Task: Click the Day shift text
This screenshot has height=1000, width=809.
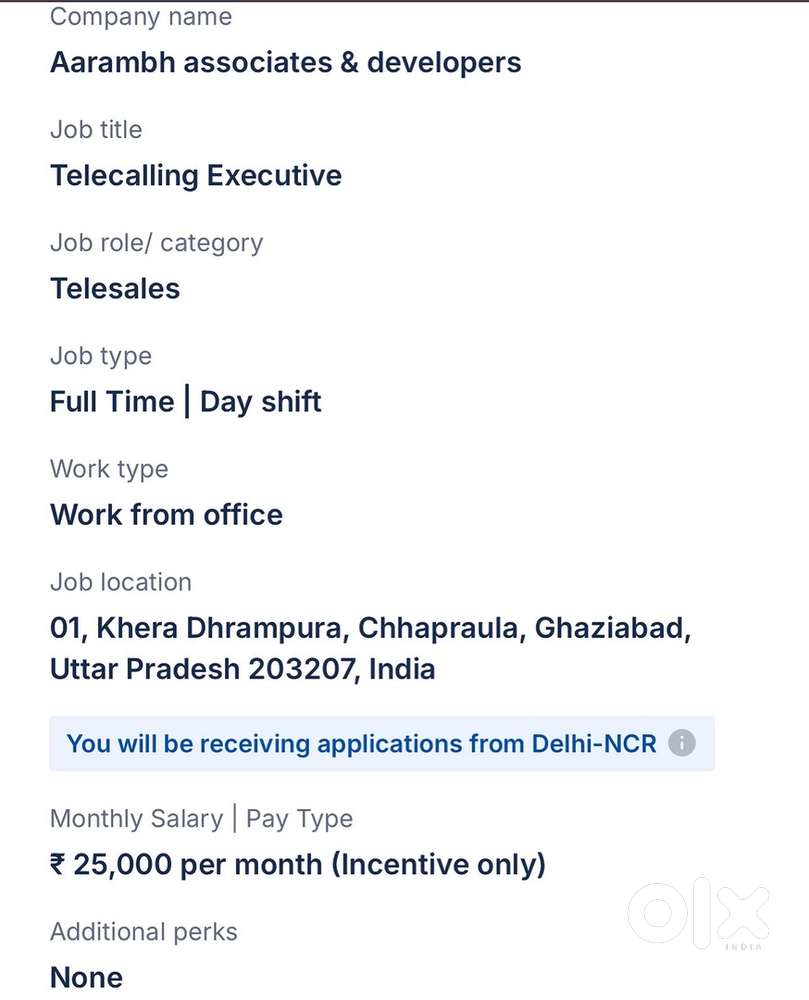Action: 261,402
